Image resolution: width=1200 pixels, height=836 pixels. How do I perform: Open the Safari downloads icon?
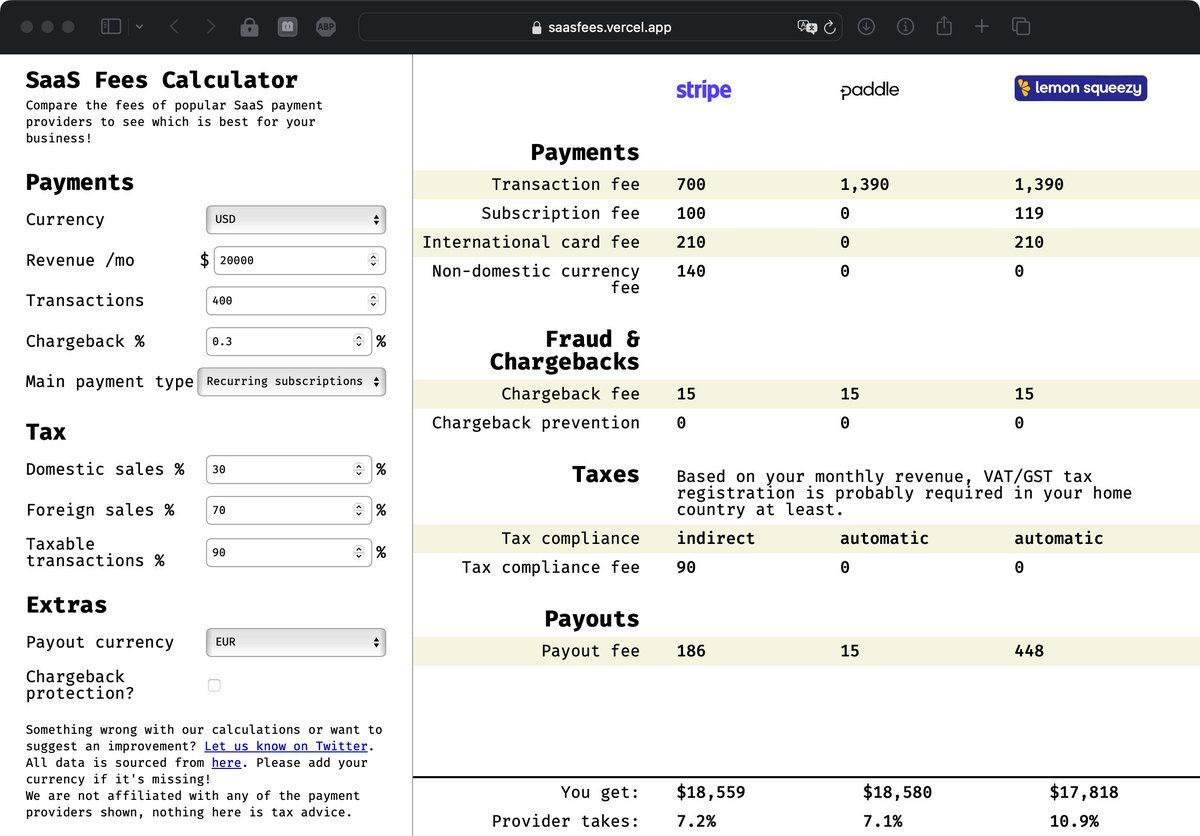coord(866,27)
